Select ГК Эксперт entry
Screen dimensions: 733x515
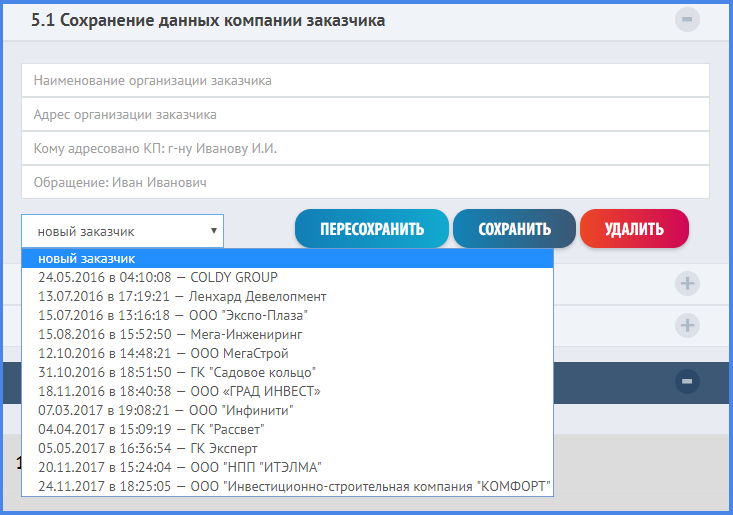[287, 448]
